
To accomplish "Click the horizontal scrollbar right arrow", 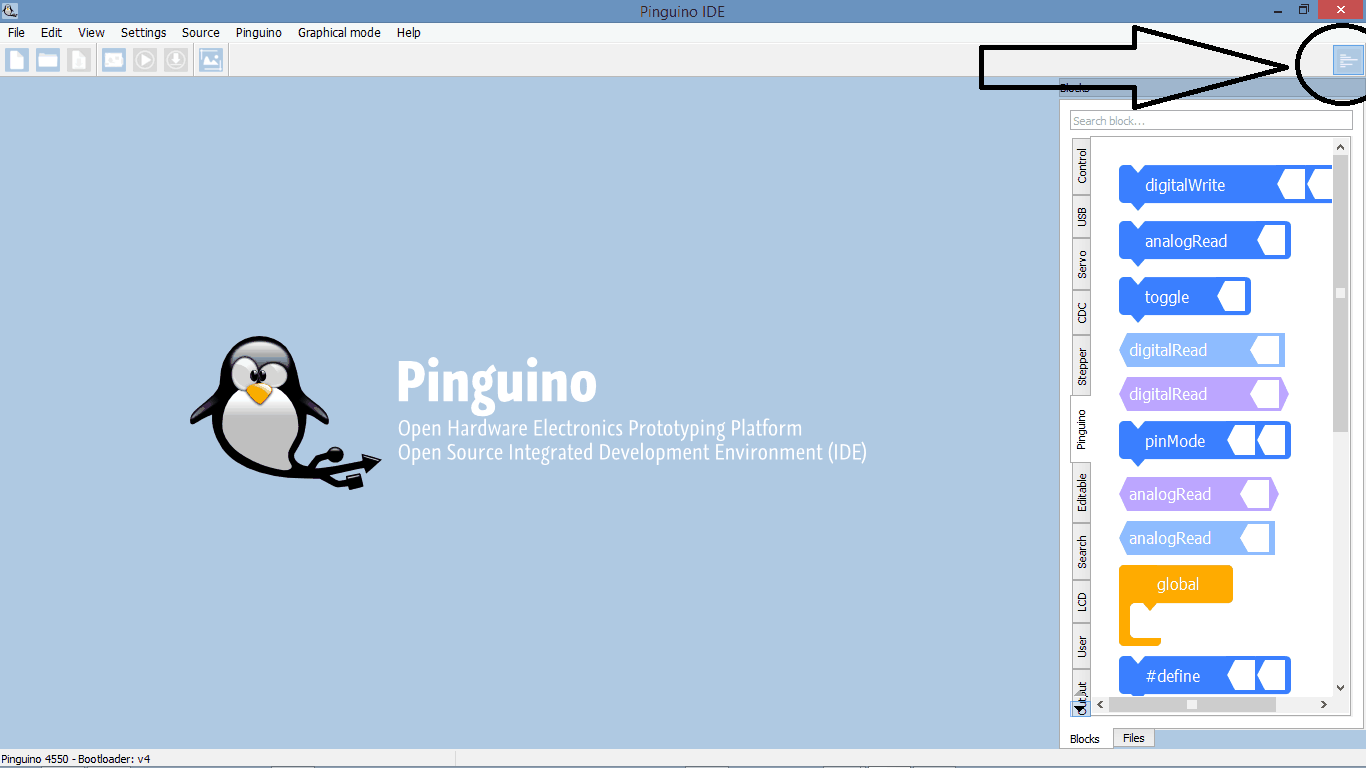I will (x=1323, y=705).
